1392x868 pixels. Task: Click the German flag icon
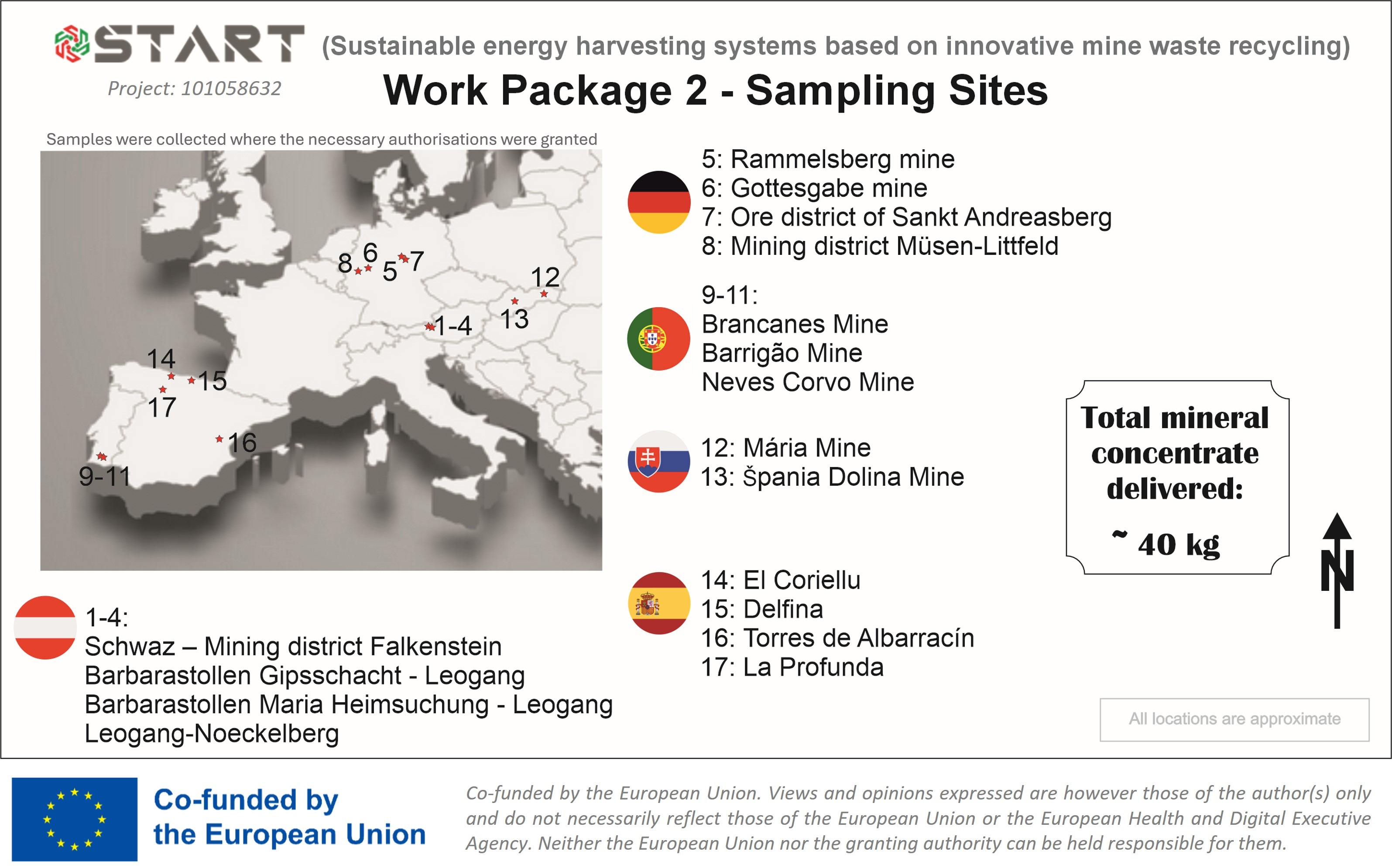[658, 202]
